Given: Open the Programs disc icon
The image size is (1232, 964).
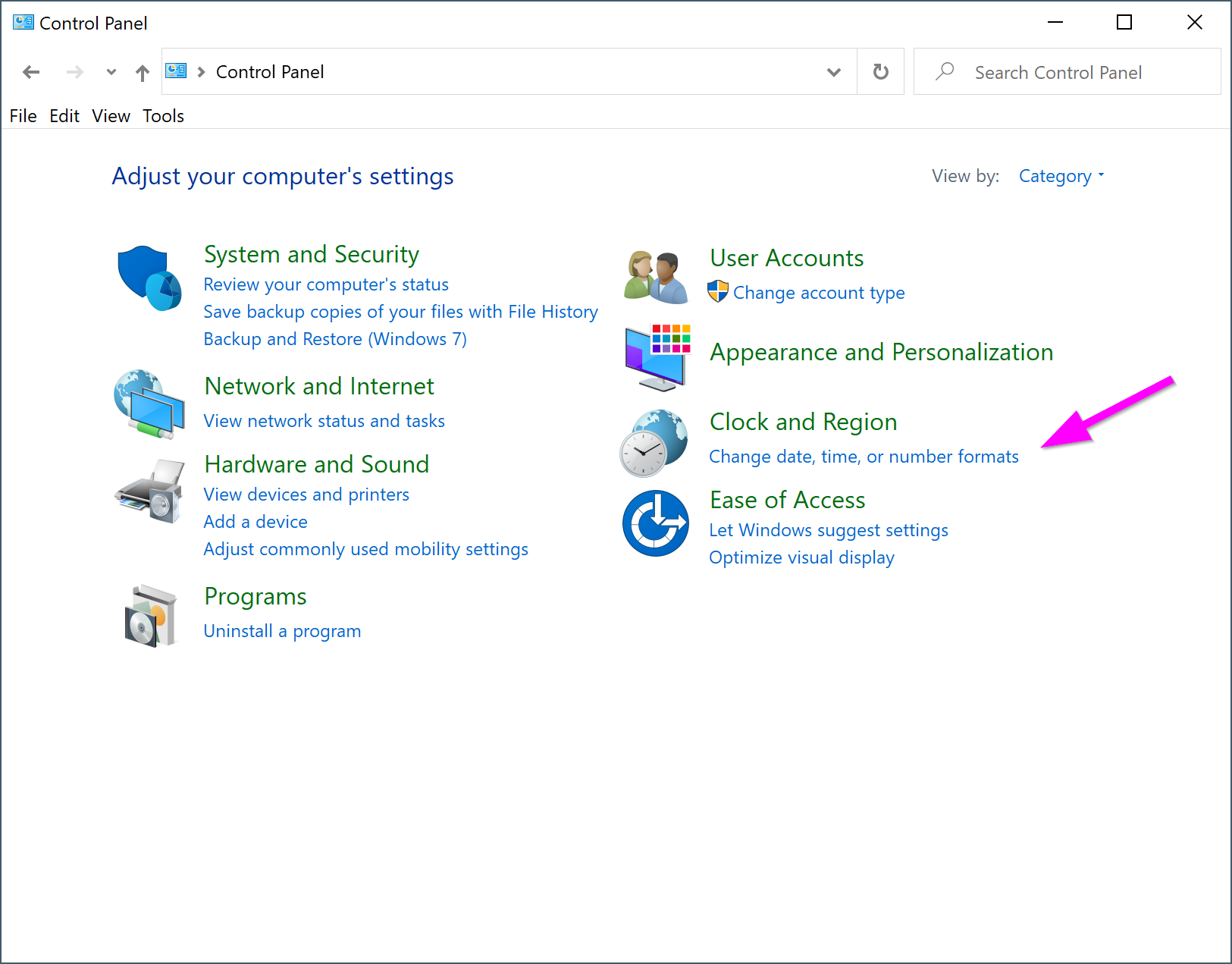Looking at the screenshot, I should click(x=150, y=615).
